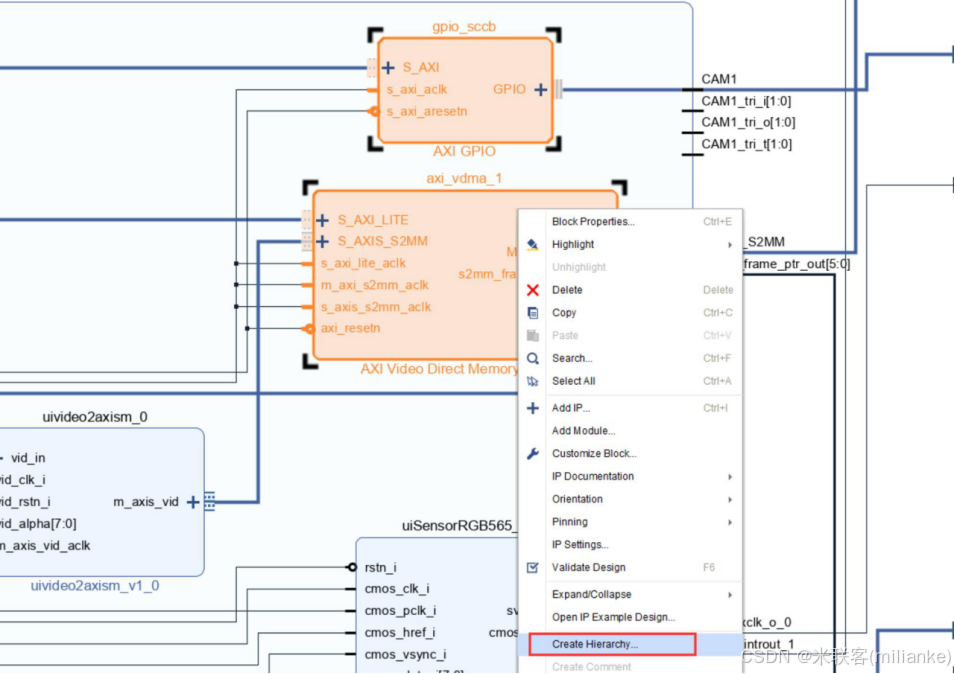Click the greyed-out Paste icon
The height and width of the screenshot is (674, 955).
point(533,335)
